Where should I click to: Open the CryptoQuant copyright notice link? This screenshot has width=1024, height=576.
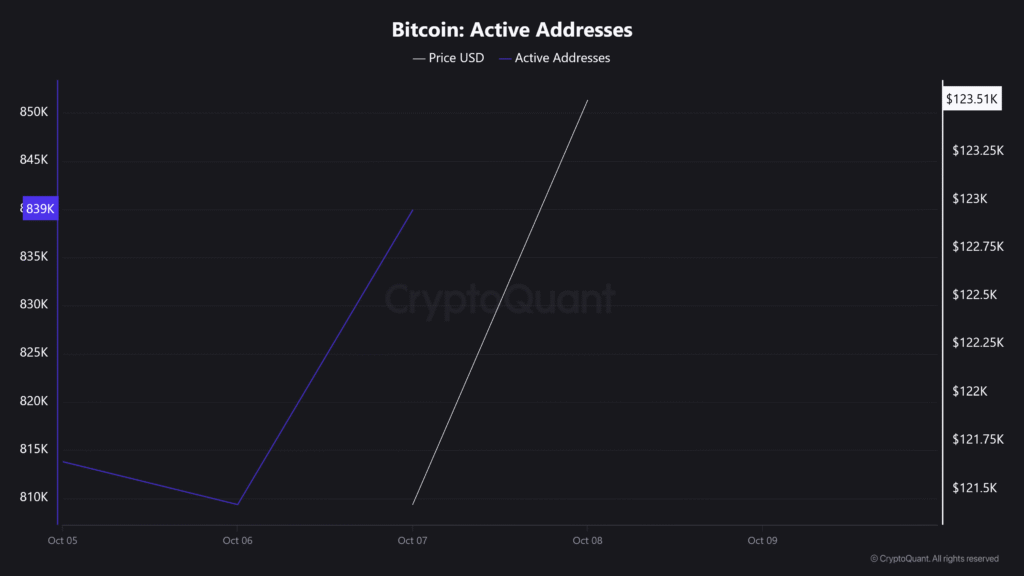tap(934, 559)
